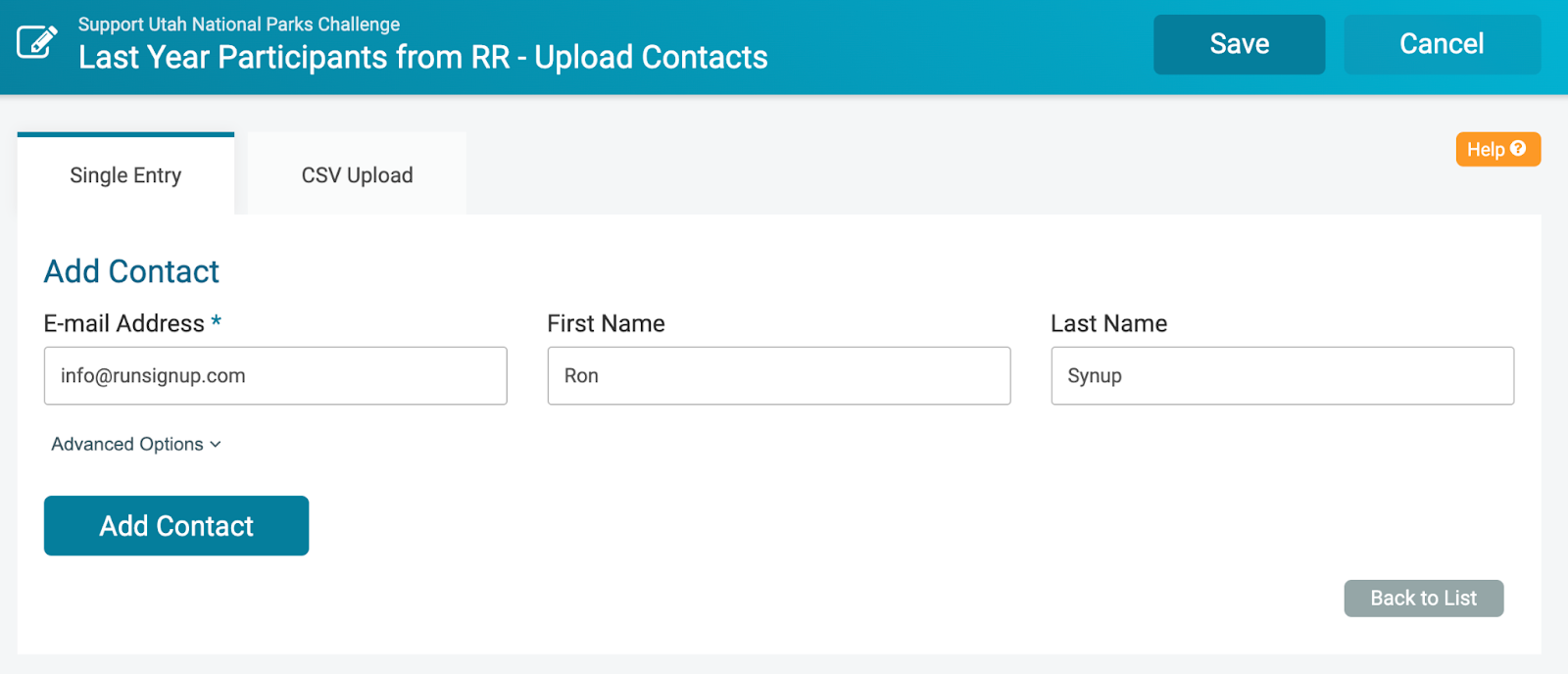Select the Last Name field containing Synup
Screen dimensions: 1568x674
point(1282,375)
